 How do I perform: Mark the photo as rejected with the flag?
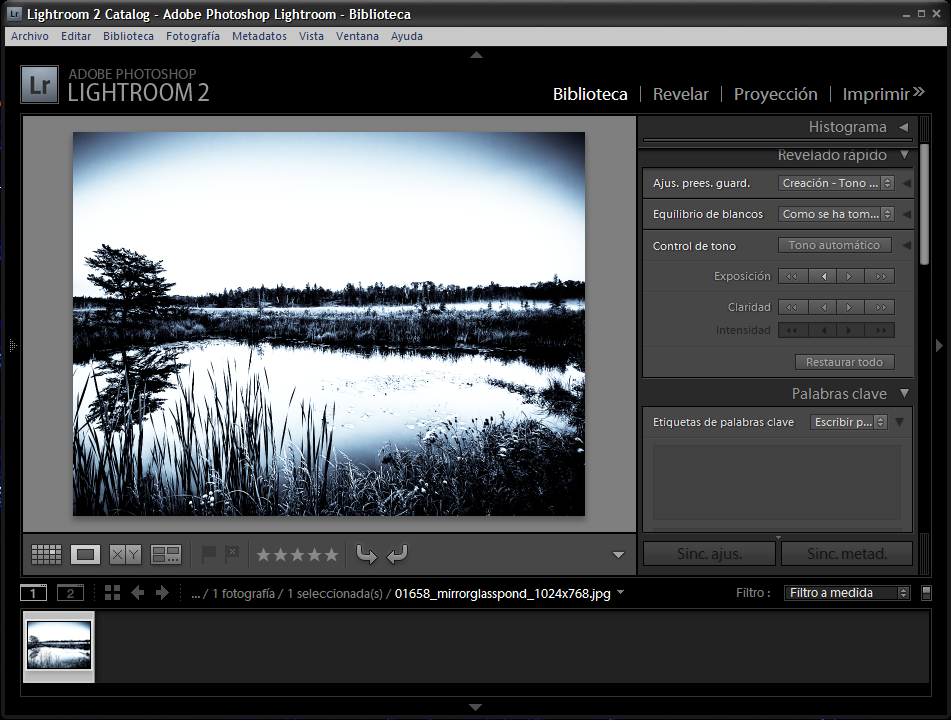(x=232, y=554)
